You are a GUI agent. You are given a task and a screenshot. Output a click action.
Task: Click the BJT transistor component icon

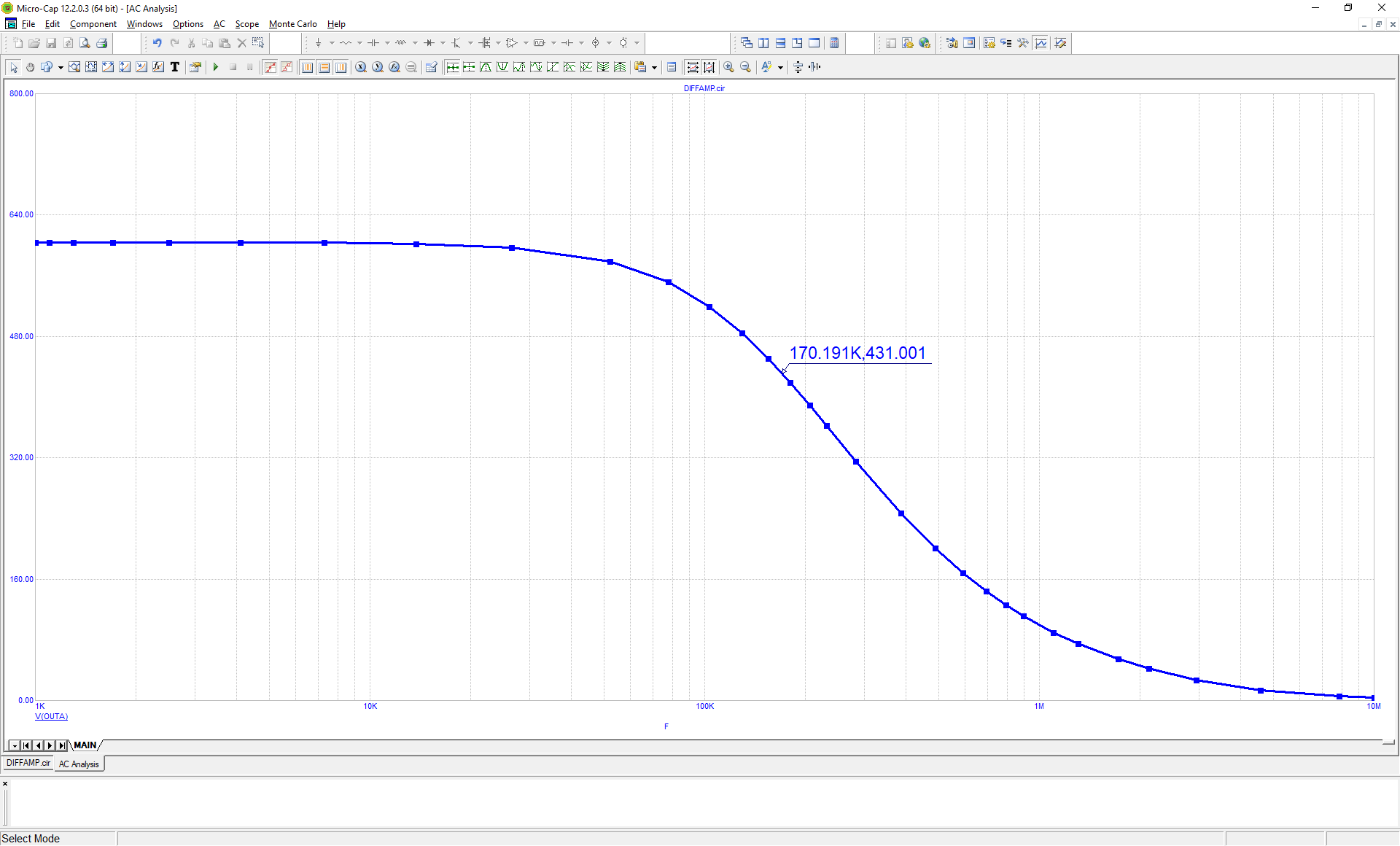tap(456, 43)
